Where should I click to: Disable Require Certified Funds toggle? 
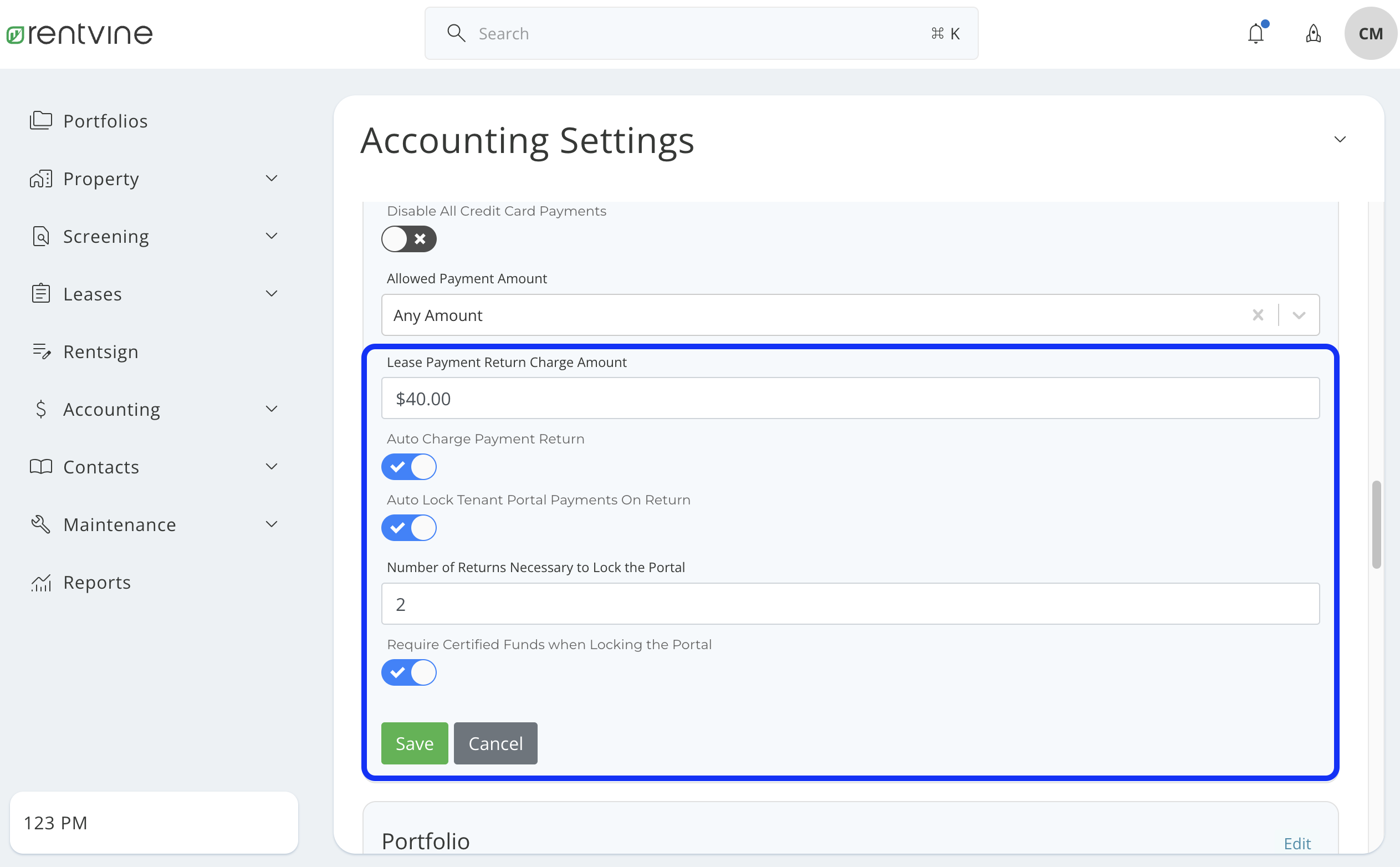(409, 672)
